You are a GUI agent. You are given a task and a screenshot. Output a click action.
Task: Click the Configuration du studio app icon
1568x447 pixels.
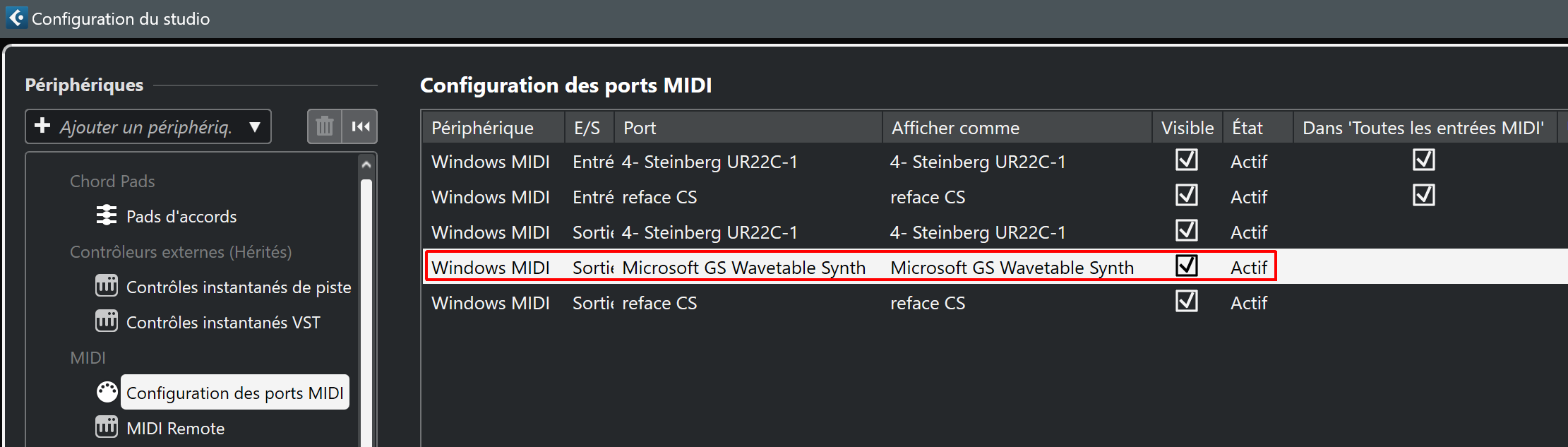(16, 18)
